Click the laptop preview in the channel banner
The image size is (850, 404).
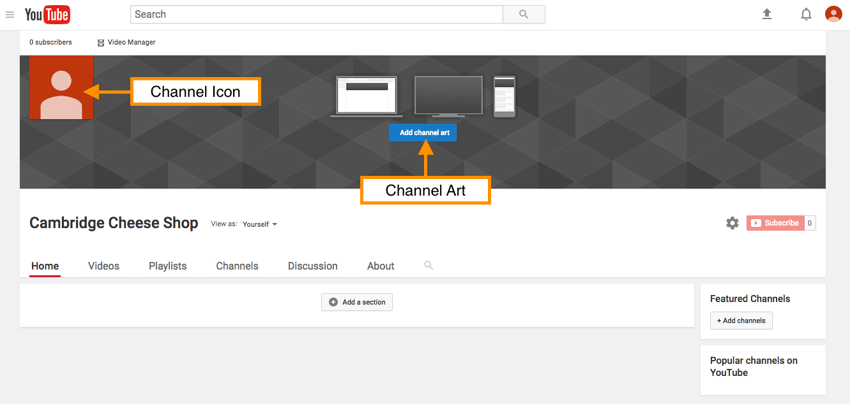(366, 97)
